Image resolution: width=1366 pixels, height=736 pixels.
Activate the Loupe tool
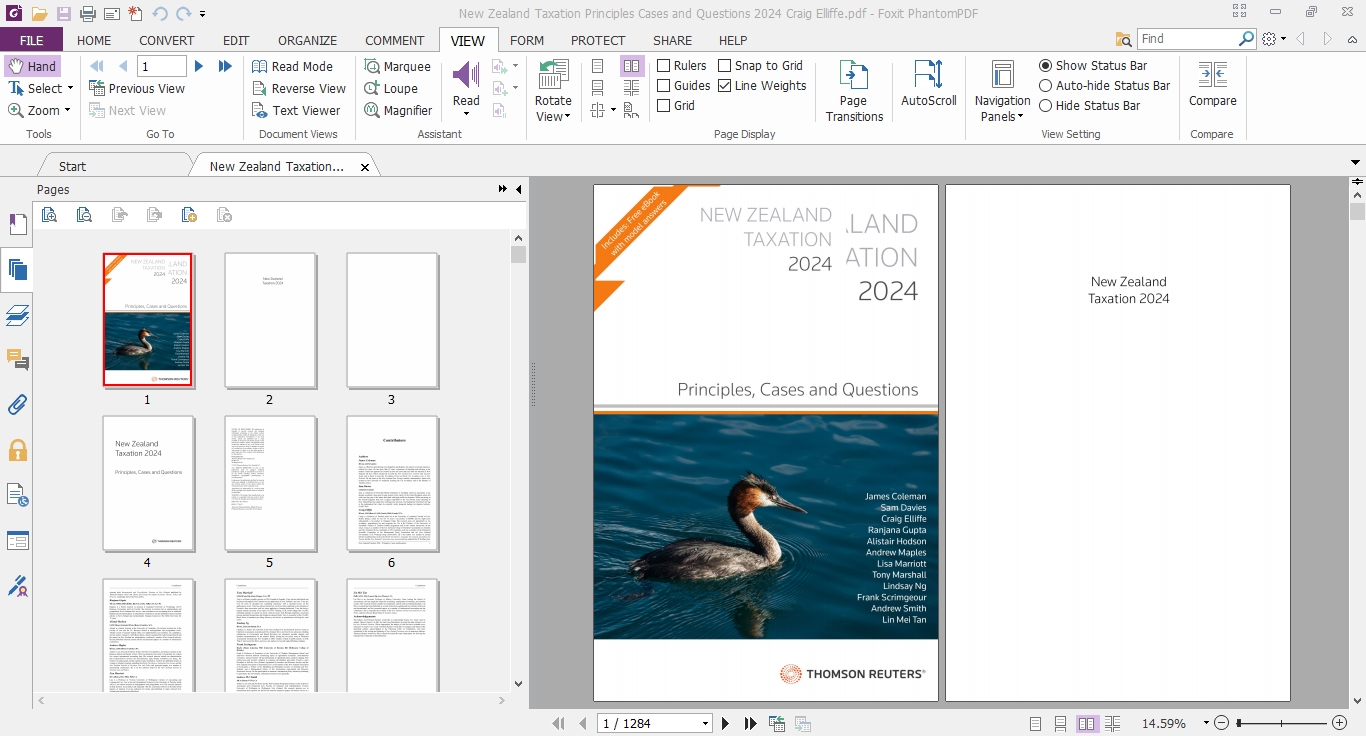pos(390,88)
